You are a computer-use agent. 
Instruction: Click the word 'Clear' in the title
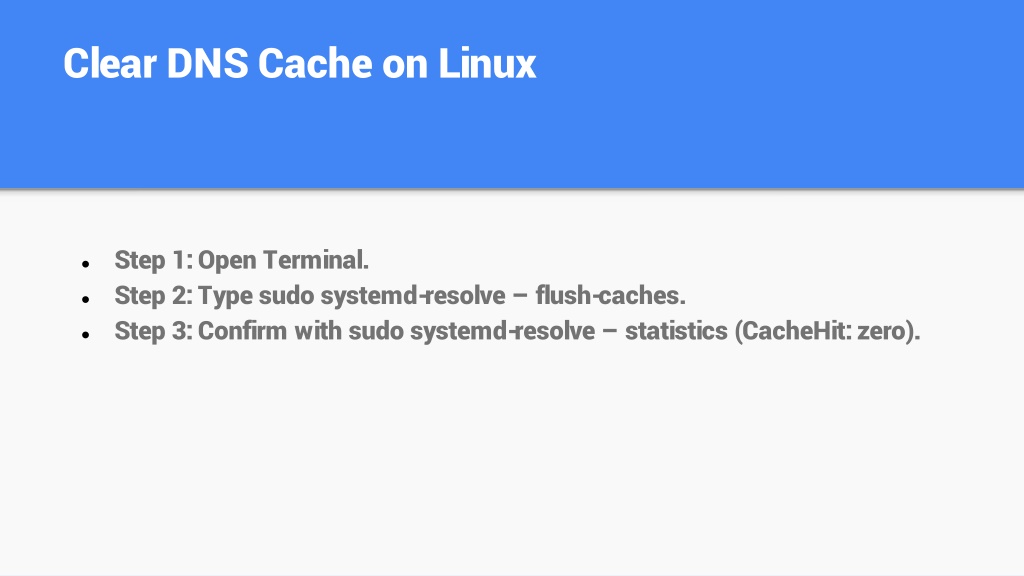pos(110,64)
